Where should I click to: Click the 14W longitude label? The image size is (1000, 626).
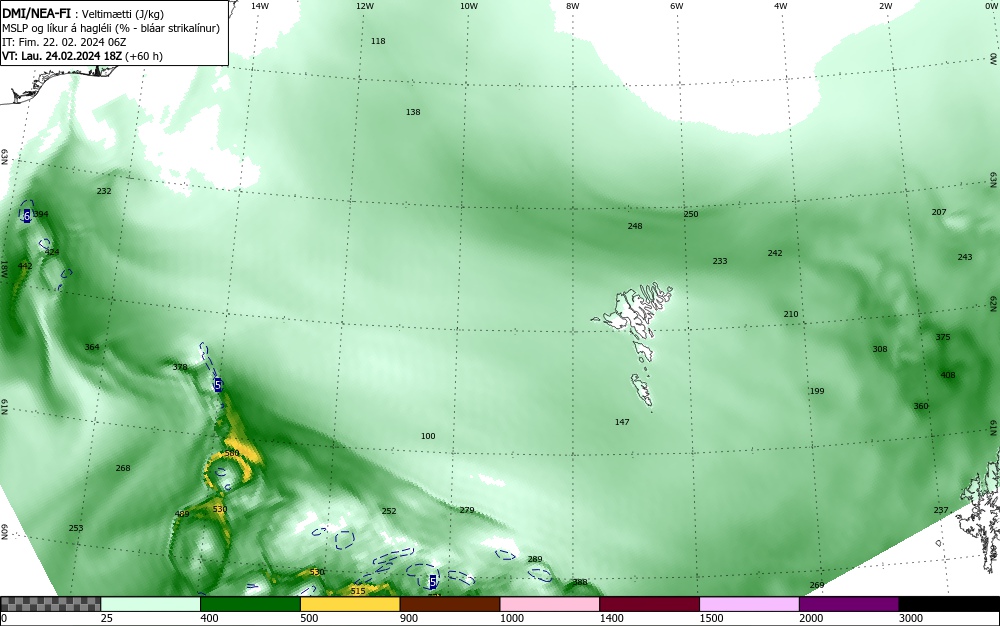click(x=260, y=6)
